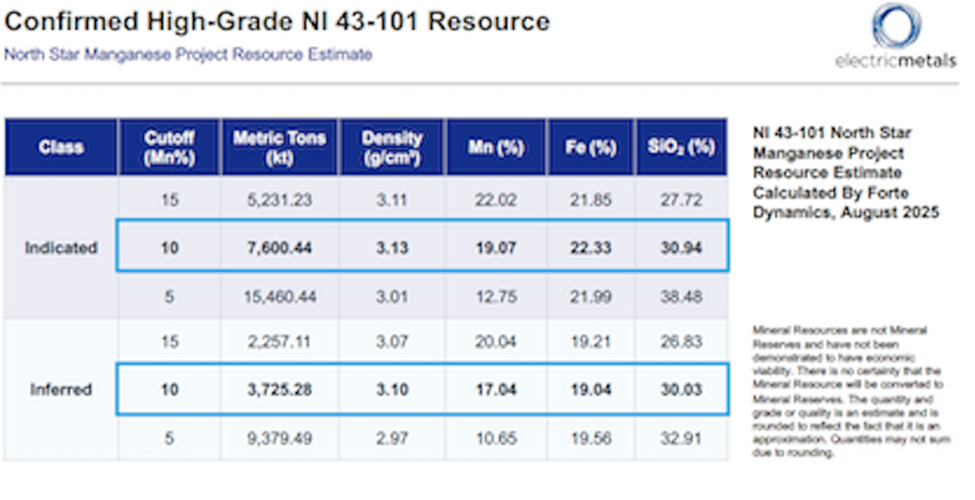Select the North Star Manganese Project subtitle
Screen dimensions: 975x500
coord(188,54)
